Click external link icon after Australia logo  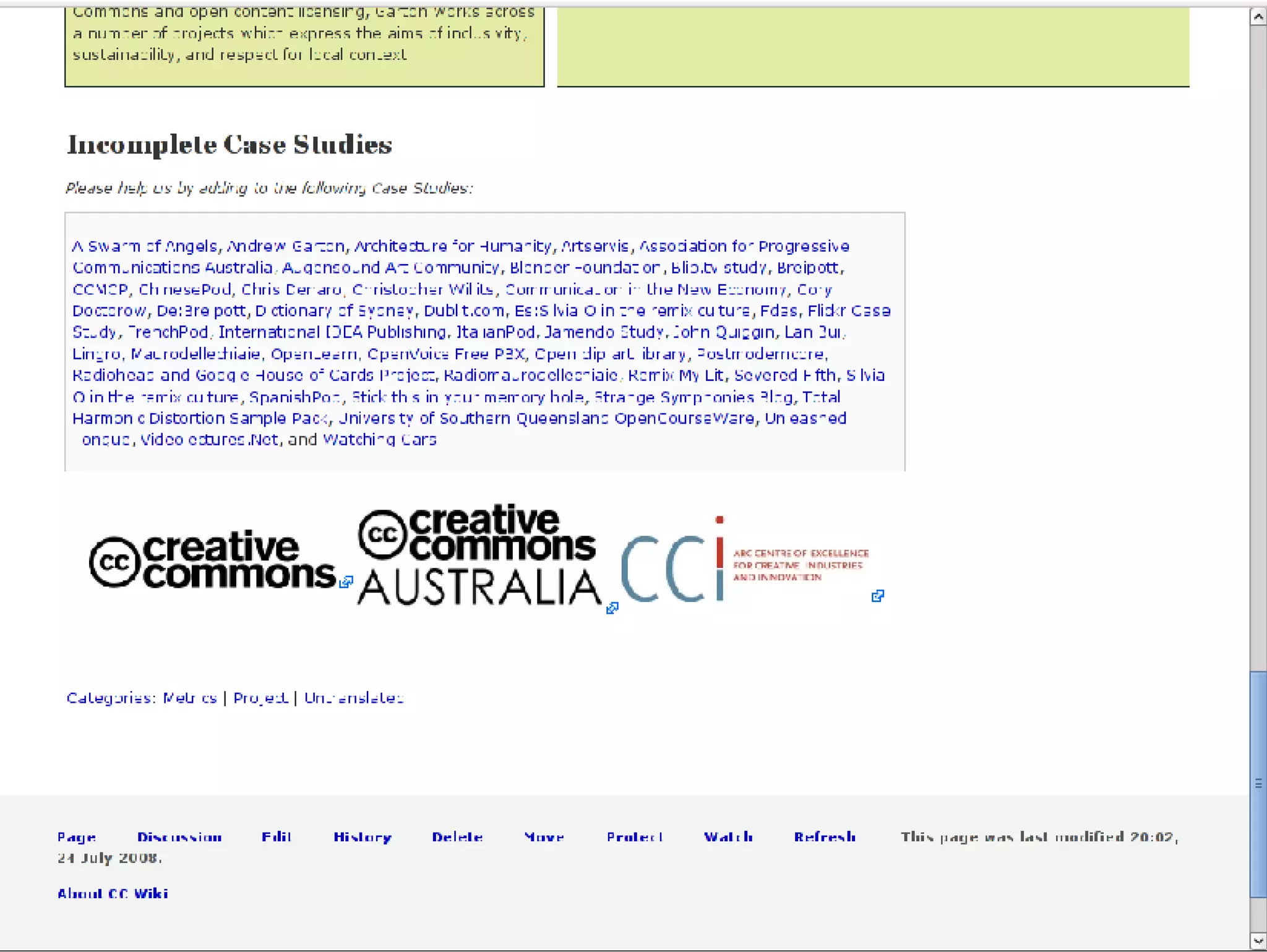(x=612, y=608)
